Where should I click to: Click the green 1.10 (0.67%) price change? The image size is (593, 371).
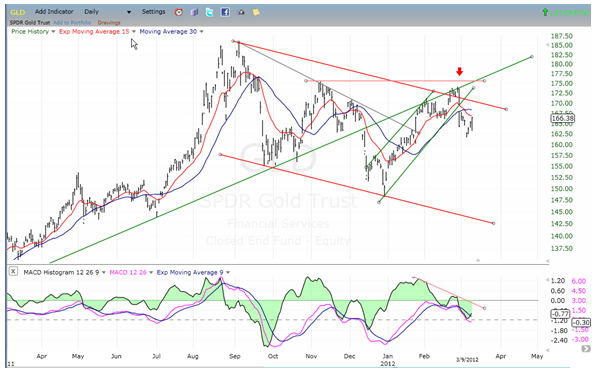click(569, 12)
